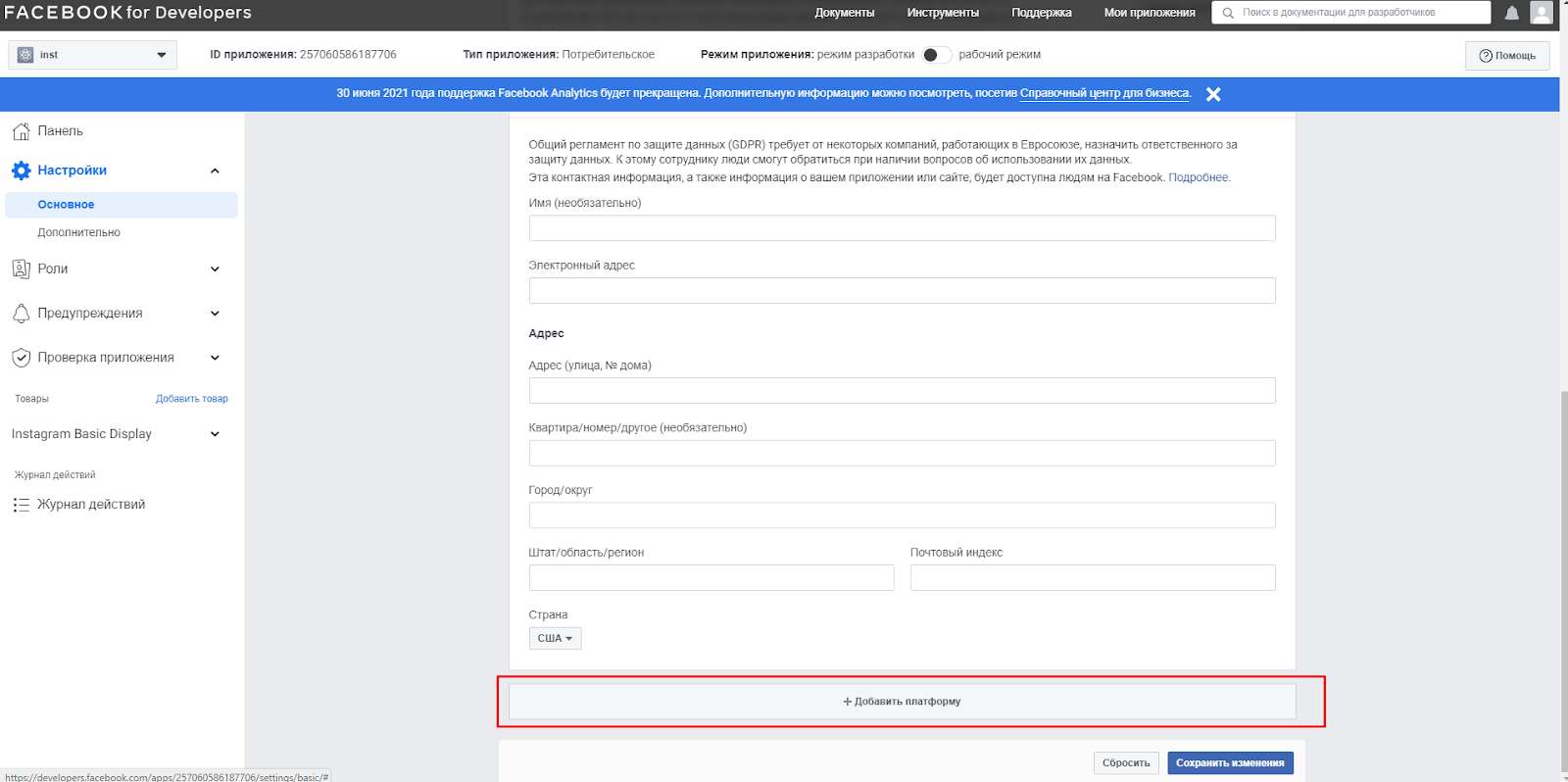Click Добавить платформу button

tap(902, 702)
